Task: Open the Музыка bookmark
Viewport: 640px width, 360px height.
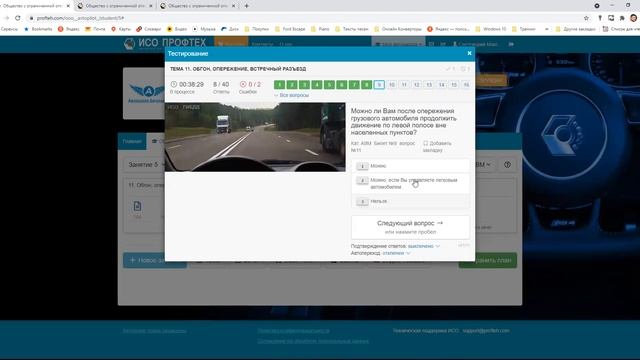Action: 204,29
